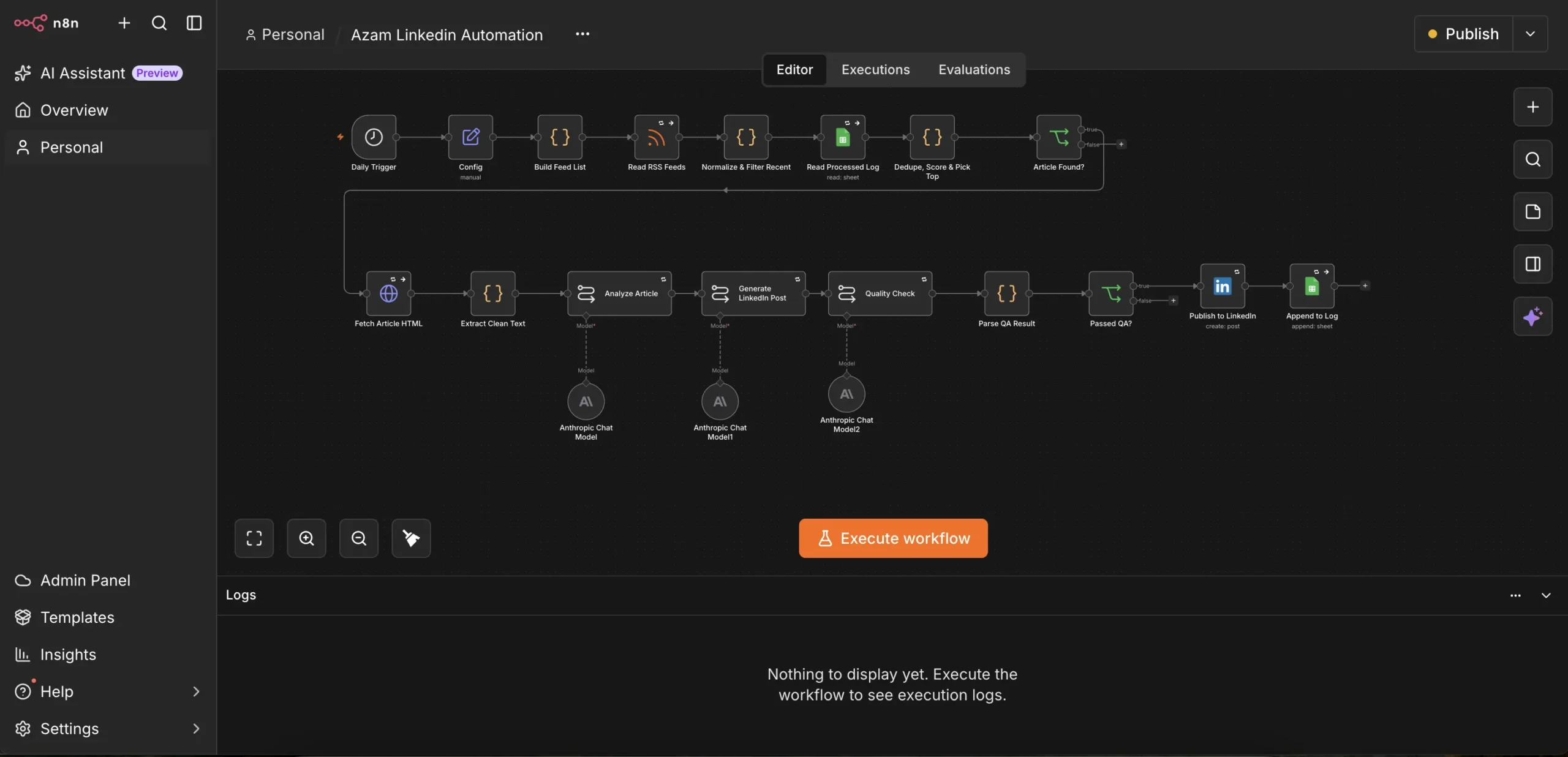Viewport: 1568px width, 757px height.
Task: Add a node with the canvas plus button
Action: click(1533, 107)
